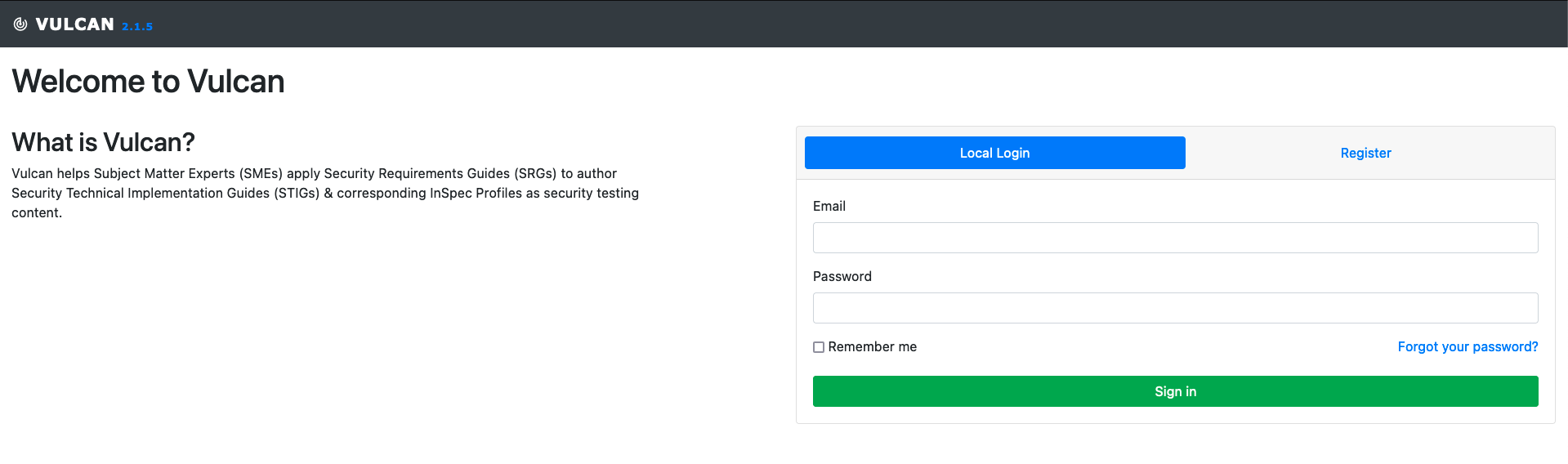
Task: Click the version number 2.1.5
Action: 137,26
